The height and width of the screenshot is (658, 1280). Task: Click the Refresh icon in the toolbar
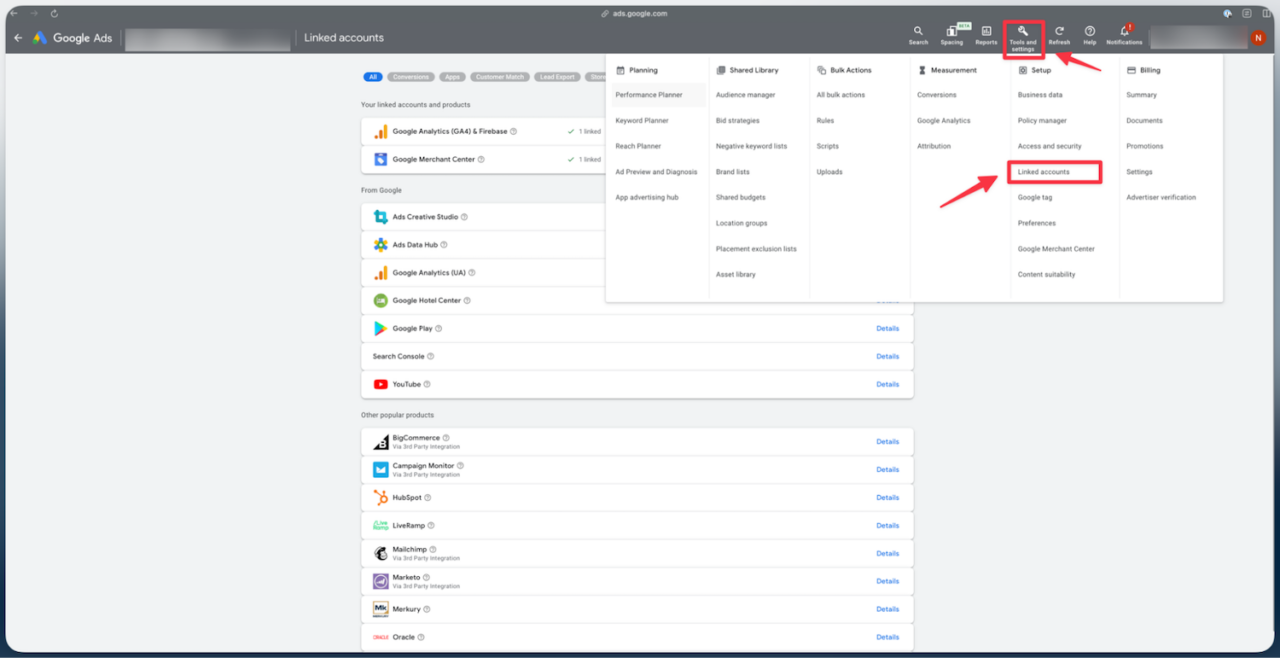click(x=1059, y=33)
